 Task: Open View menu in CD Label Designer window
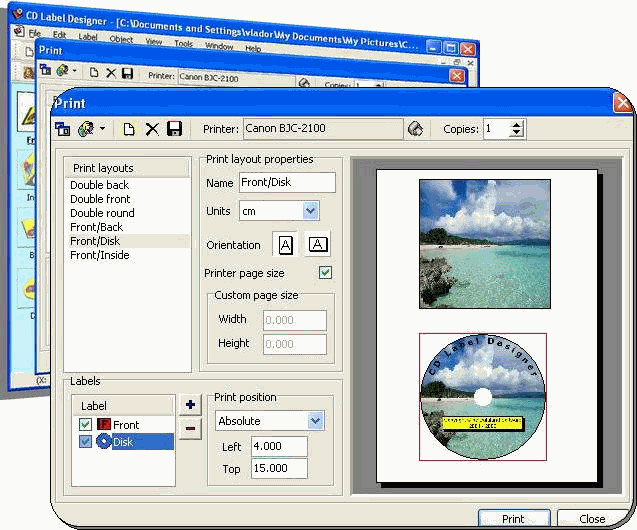click(x=154, y=41)
